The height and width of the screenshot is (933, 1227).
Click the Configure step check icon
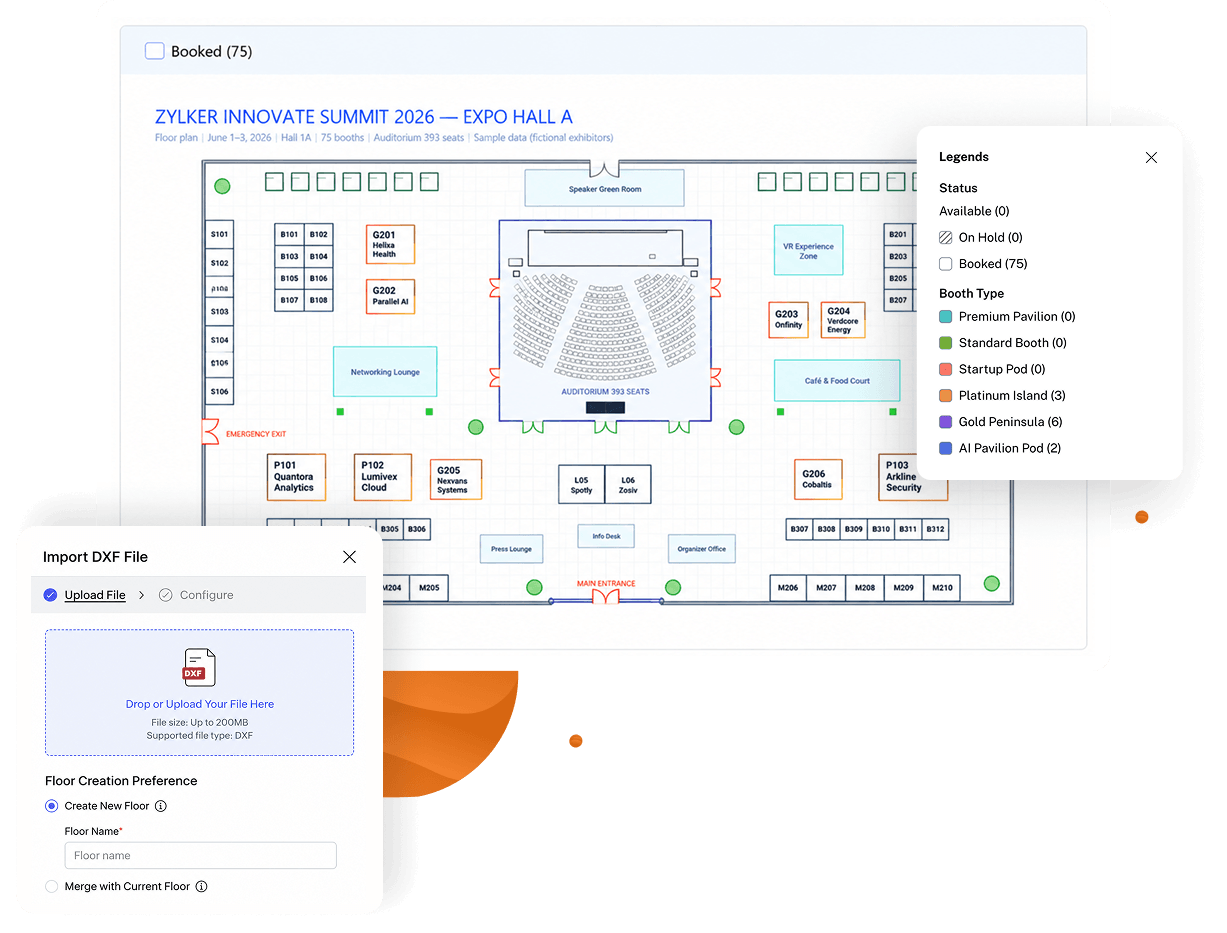(x=166, y=595)
